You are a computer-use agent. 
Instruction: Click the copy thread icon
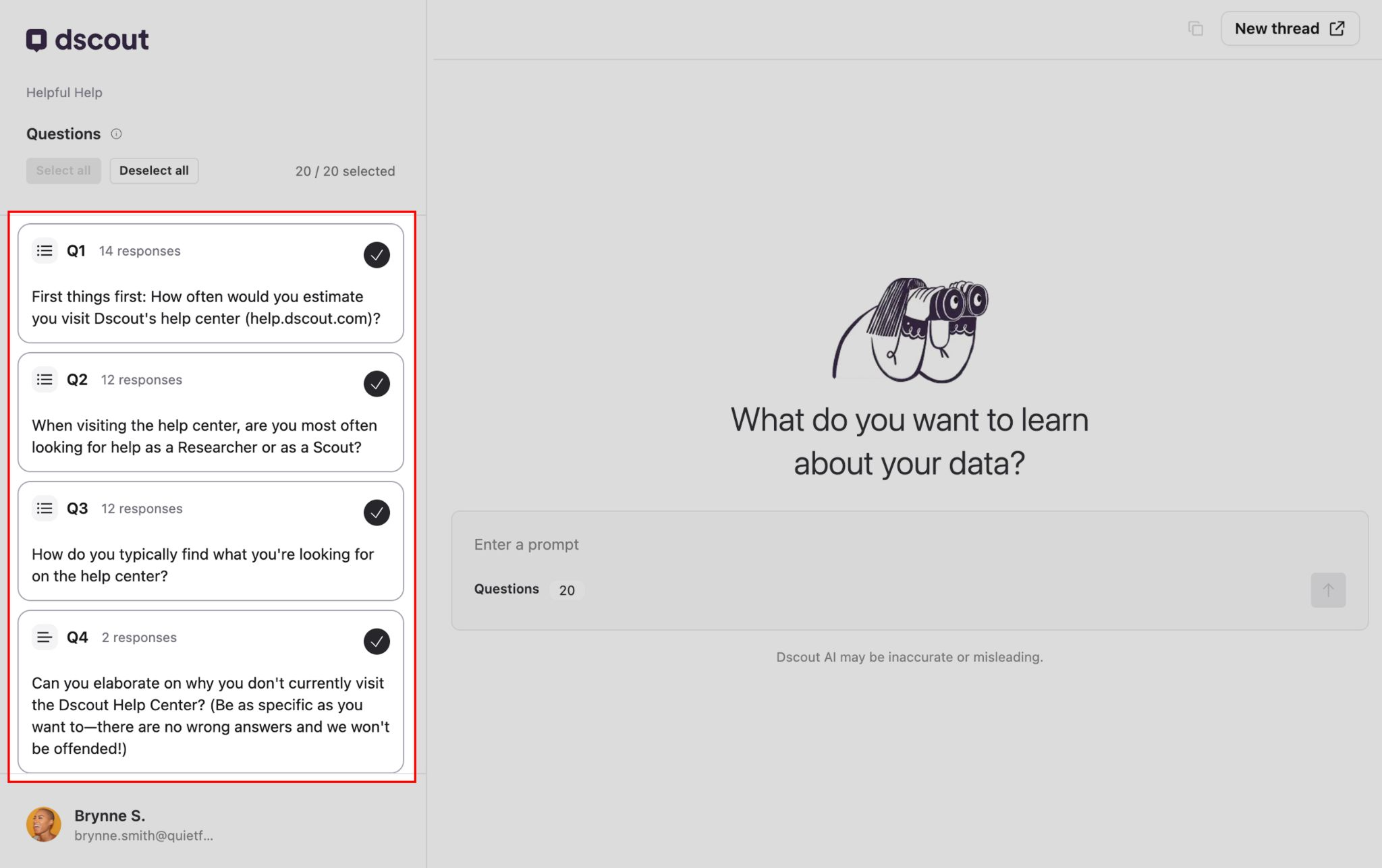coord(1195,28)
